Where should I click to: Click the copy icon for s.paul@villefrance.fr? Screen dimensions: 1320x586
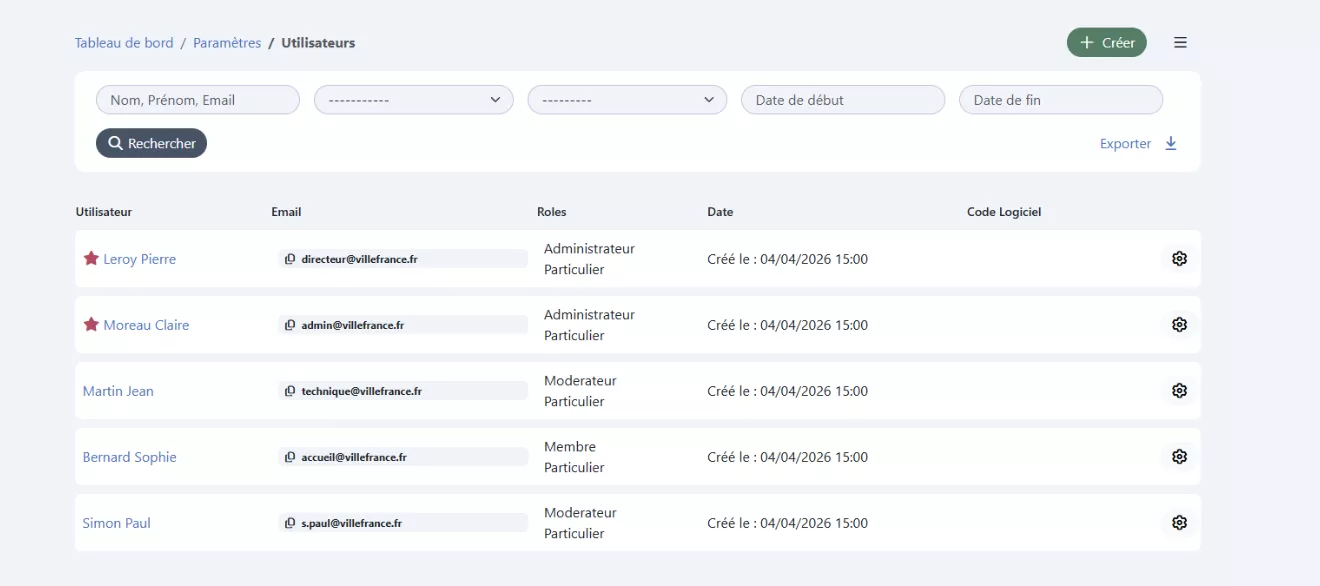[x=290, y=523]
